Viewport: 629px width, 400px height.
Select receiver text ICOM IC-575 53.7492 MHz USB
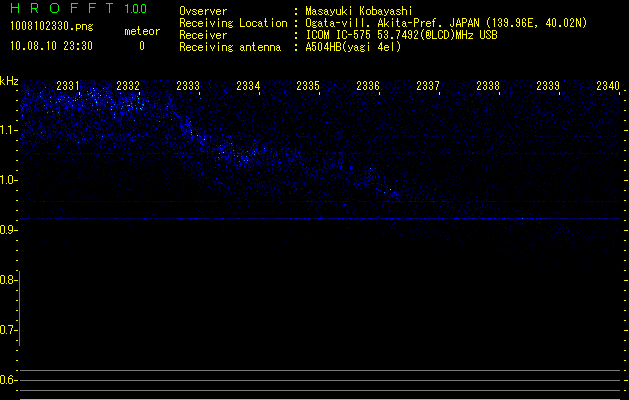[401, 35]
